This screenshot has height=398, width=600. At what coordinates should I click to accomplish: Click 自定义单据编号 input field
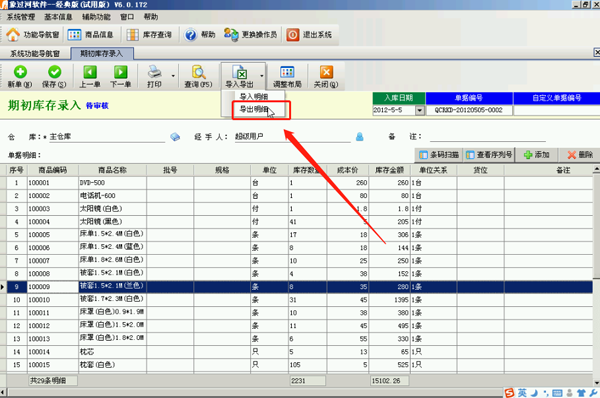[x=556, y=110]
